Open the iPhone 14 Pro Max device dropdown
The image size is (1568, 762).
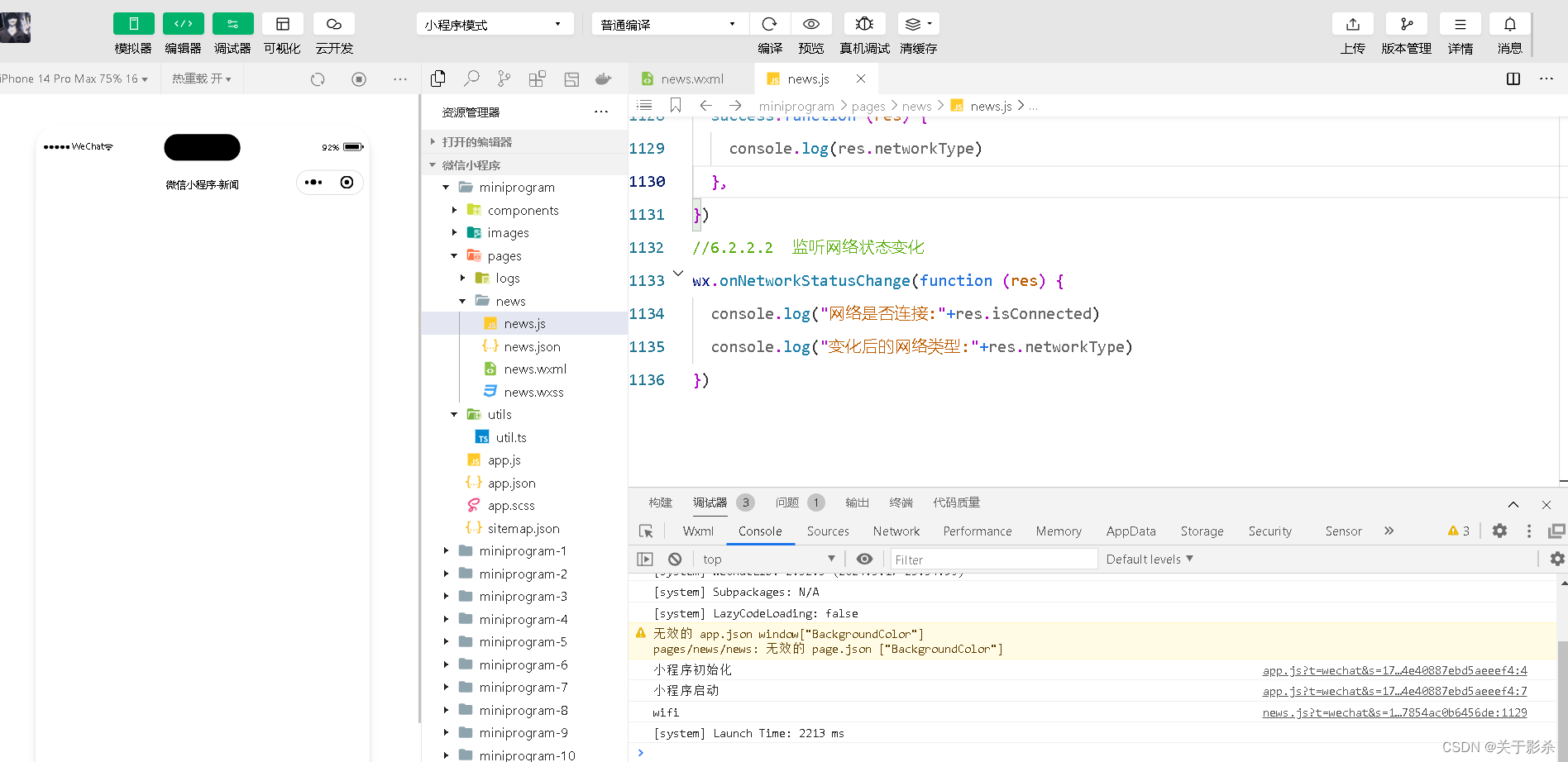tap(74, 79)
